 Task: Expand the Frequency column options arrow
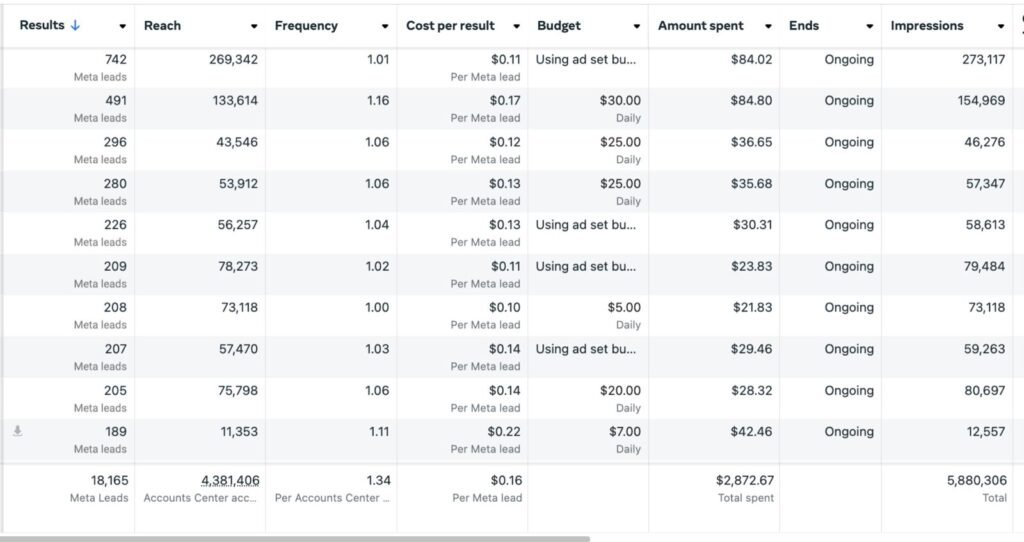385,27
